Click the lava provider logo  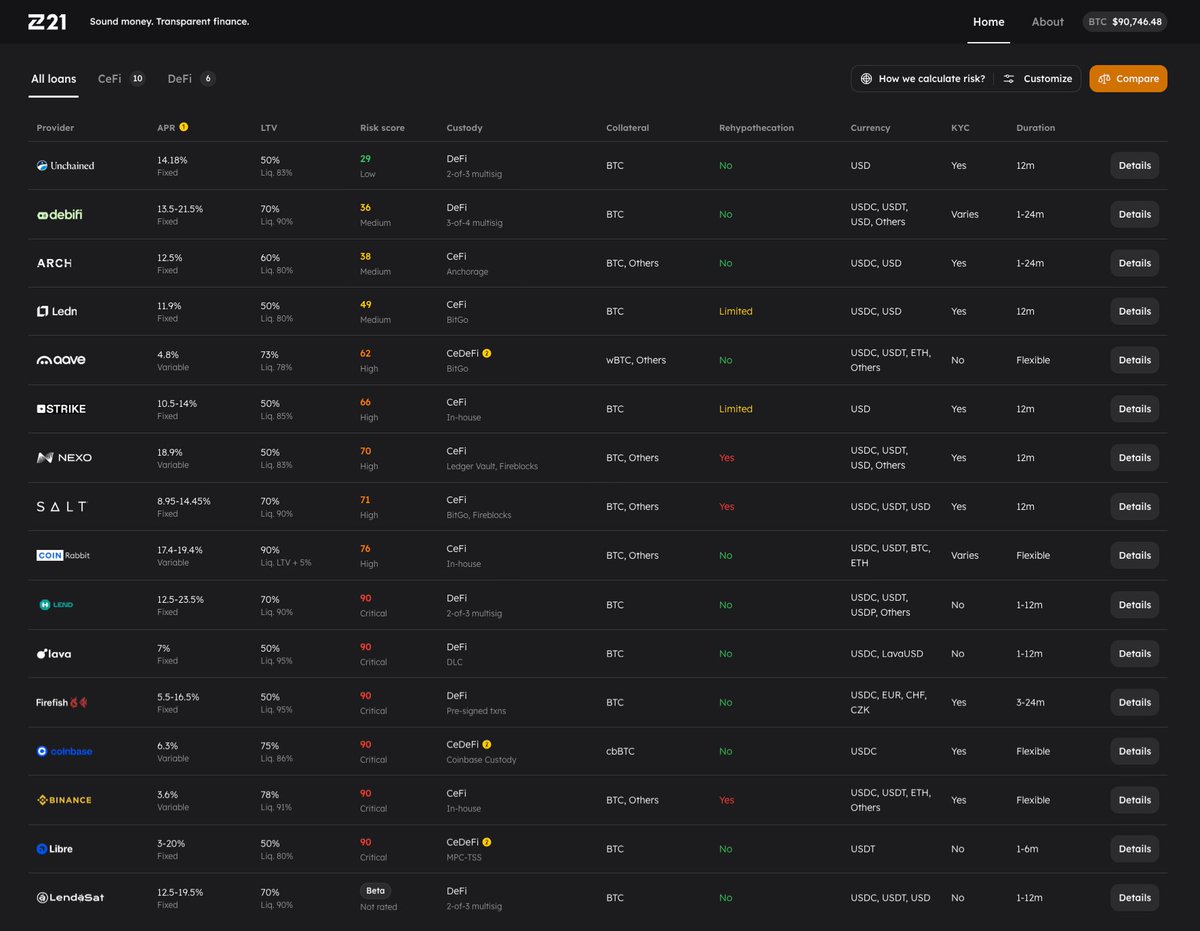click(x=54, y=654)
